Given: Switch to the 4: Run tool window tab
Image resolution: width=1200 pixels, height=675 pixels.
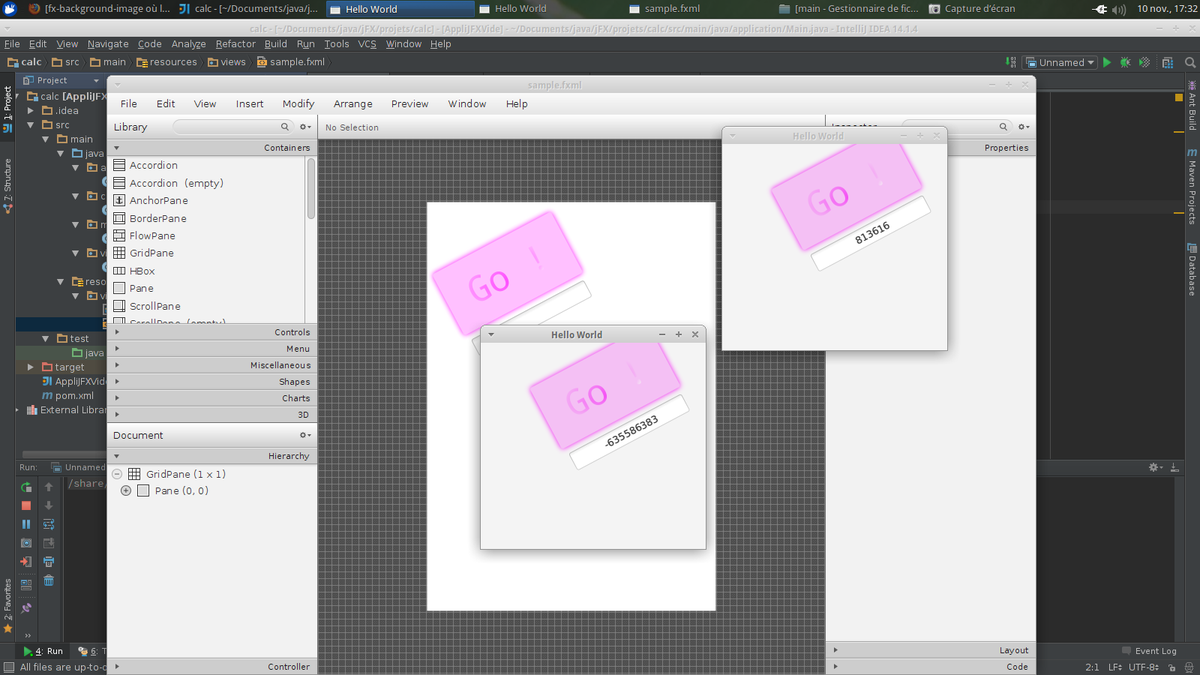Looking at the screenshot, I should pos(43,651).
